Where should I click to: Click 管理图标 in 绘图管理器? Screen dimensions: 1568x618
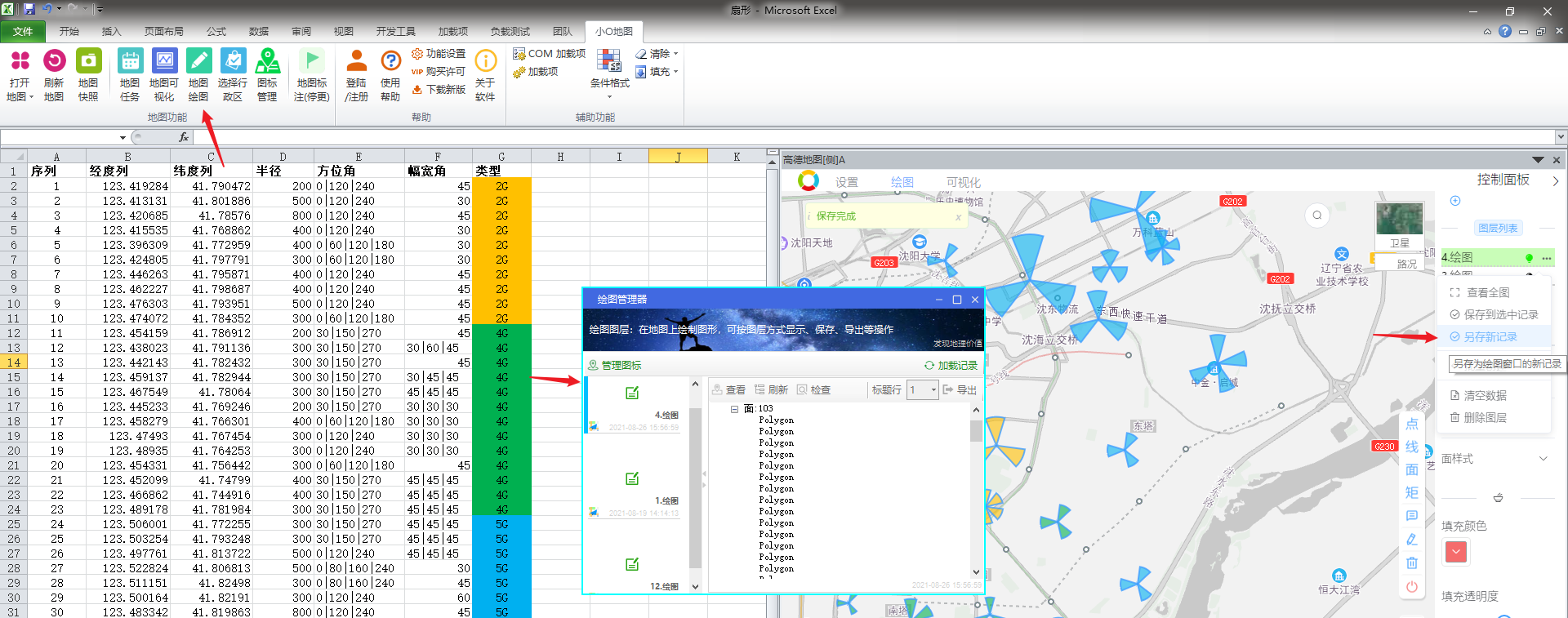pyautogui.click(x=615, y=366)
